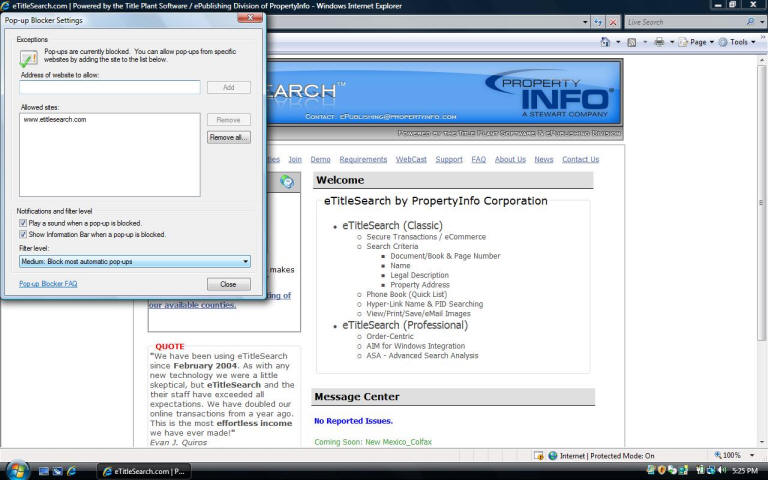Image resolution: width=768 pixels, height=480 pixels.
Task: Click the Property Info logo banner
Action: [x=550, y=94]
